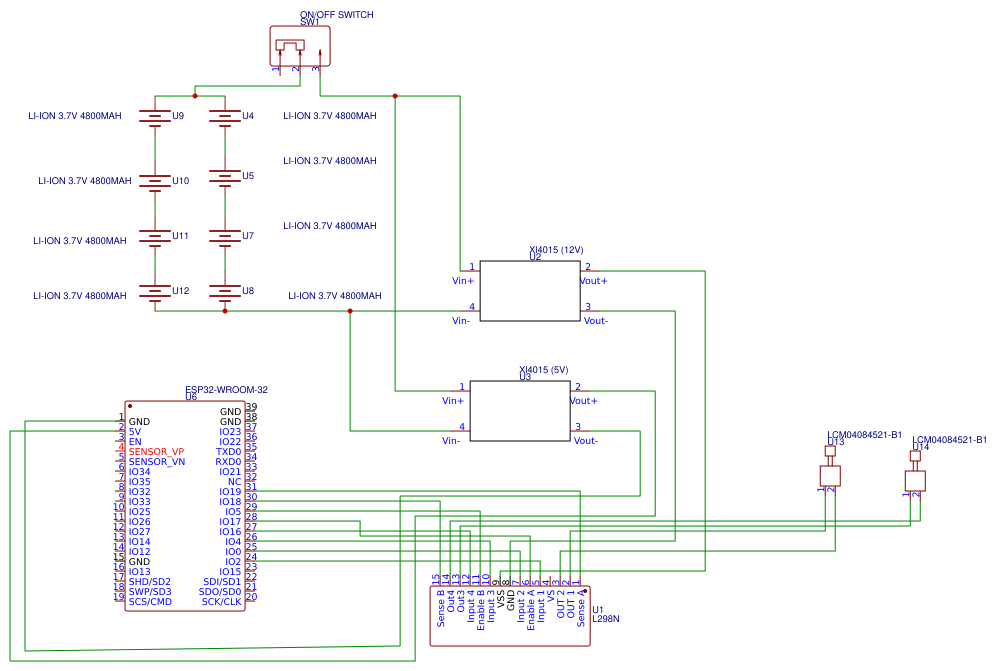Click the Enable B label on L298N

pos(481,610)
